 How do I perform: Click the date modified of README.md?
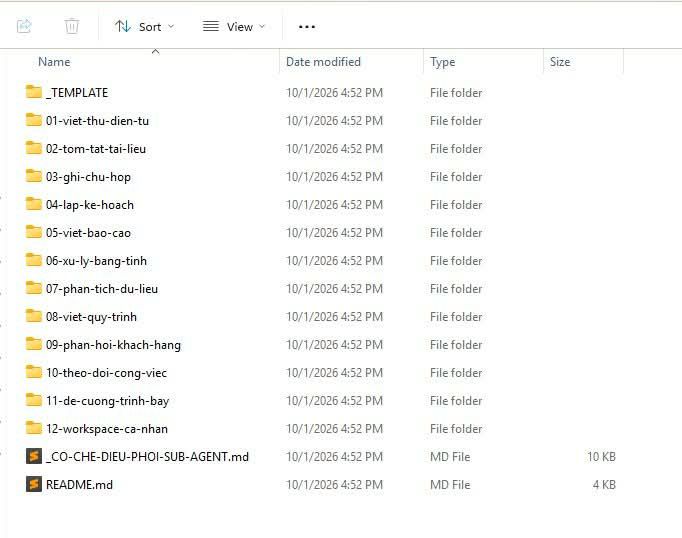click(334, 485)
